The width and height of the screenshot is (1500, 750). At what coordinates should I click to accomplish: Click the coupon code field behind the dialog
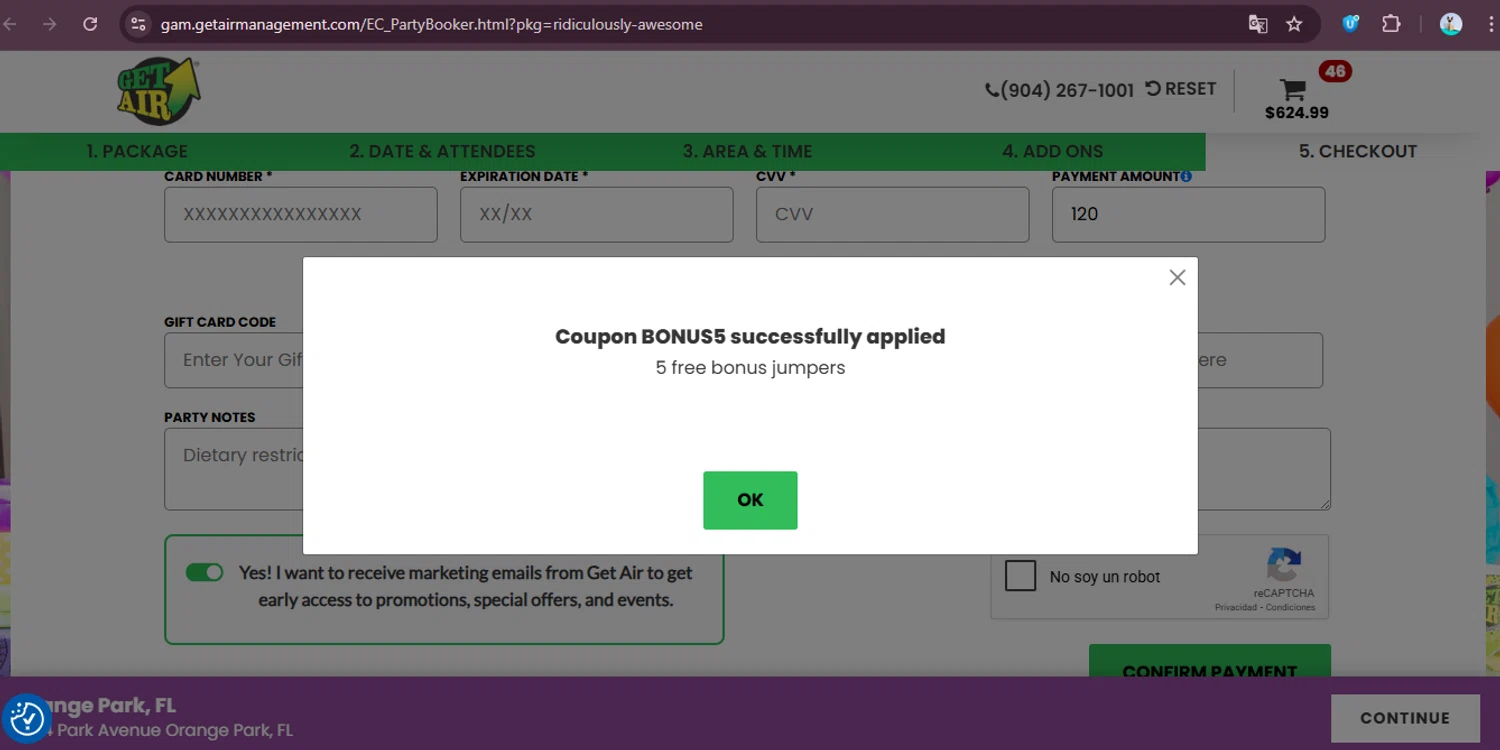tap(1260, 360)
